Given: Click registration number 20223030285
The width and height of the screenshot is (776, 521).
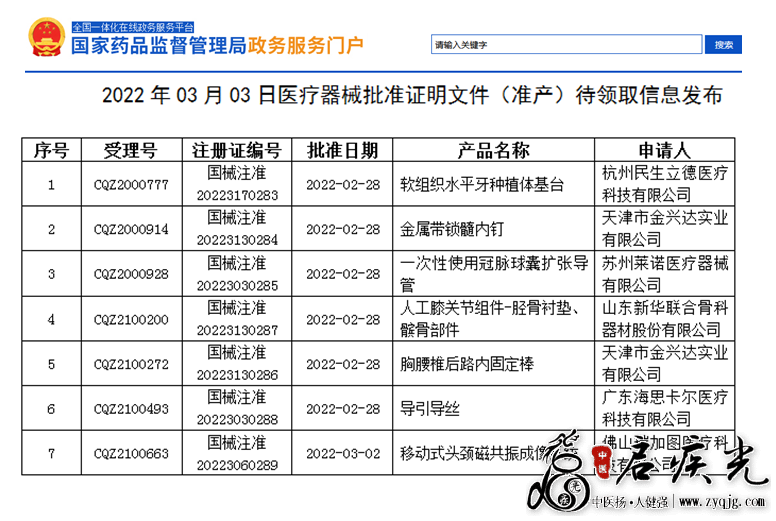Looking at the screenshot, I should coord(237,285).
